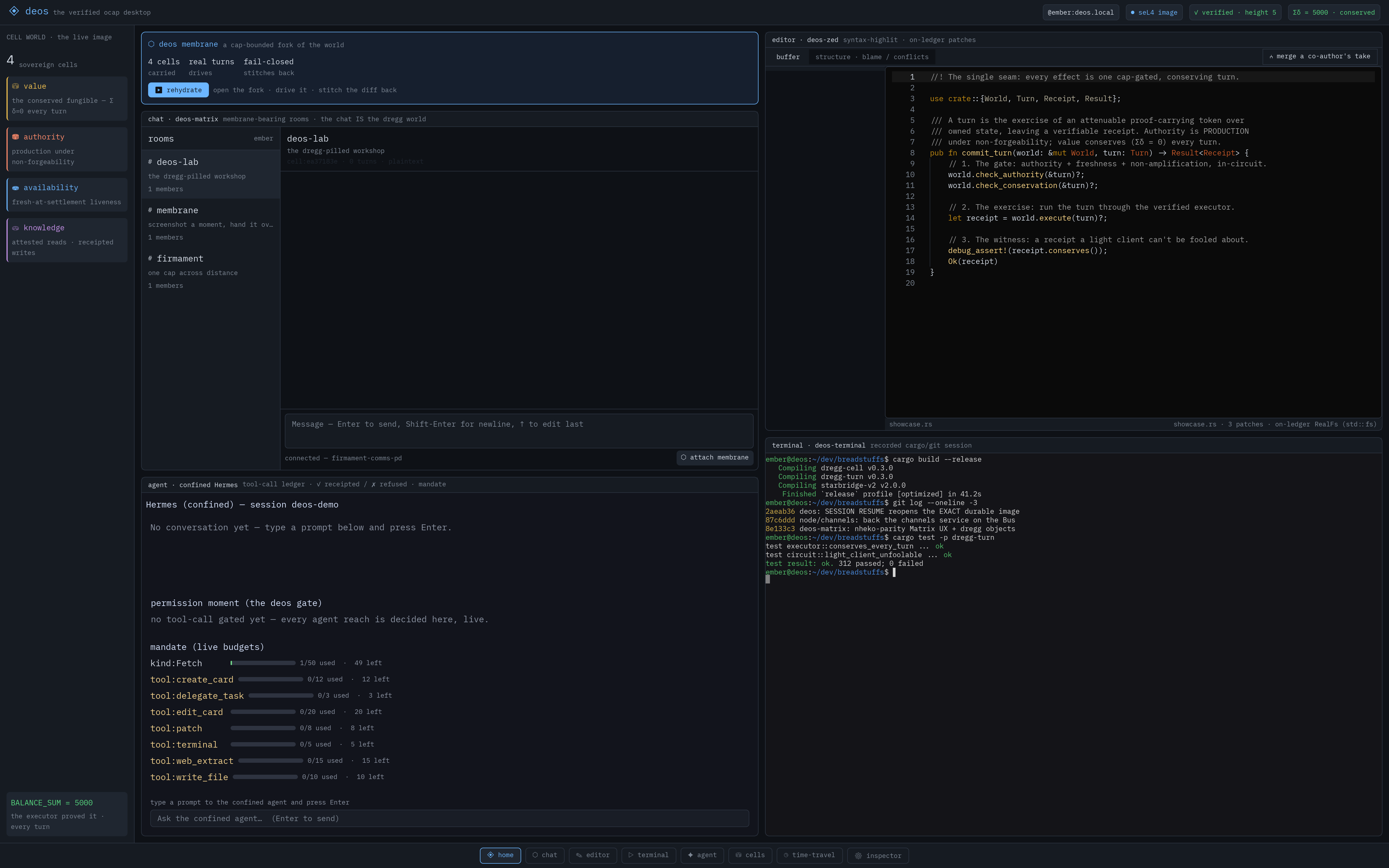Viewport: 1389px width, 868px height.
Task: Click the deos membrane hexagon icon
Action: (152, 44)
